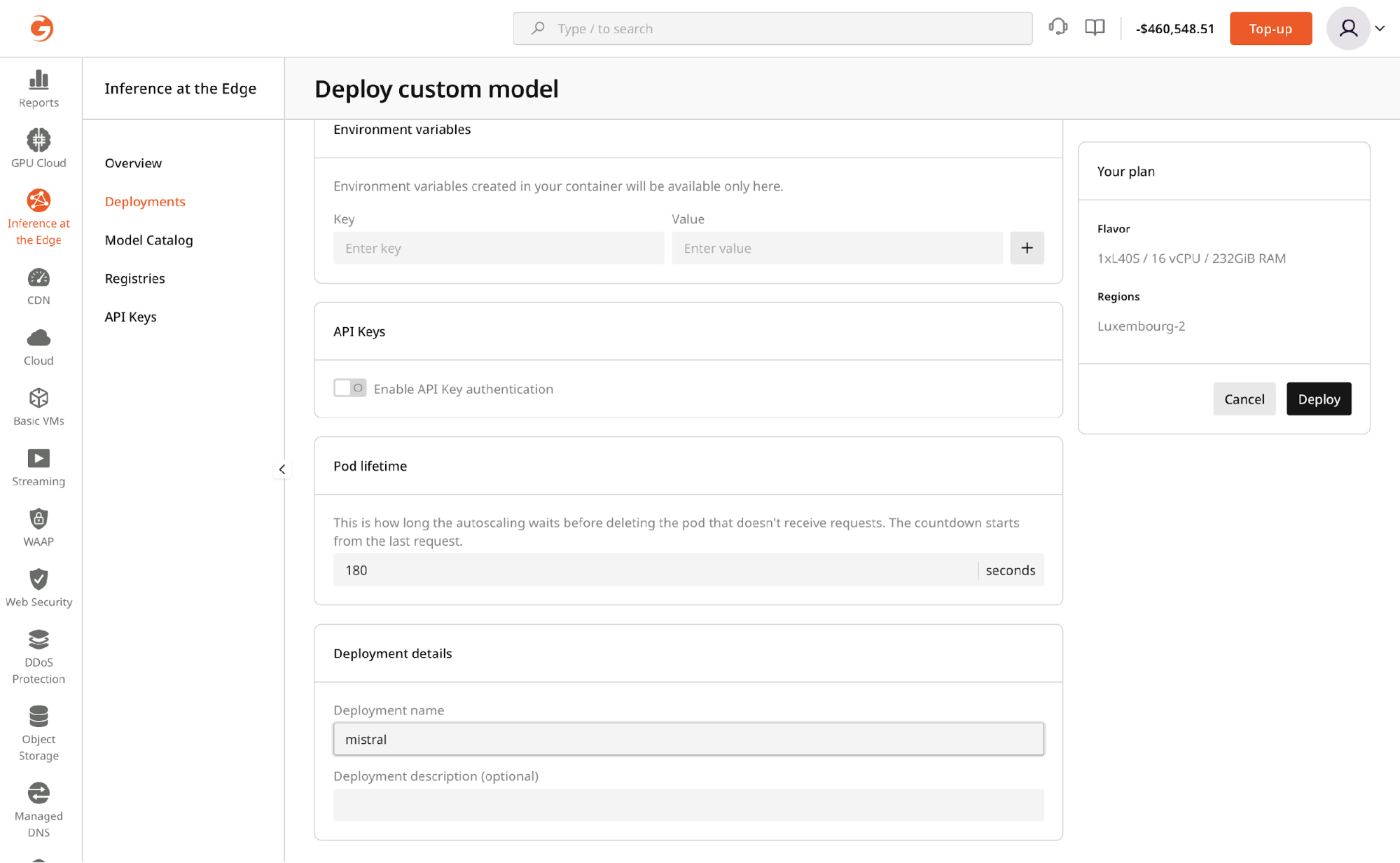Open DDoS Protection section
The image size is (1400, 863).
(x=39, y=656)
